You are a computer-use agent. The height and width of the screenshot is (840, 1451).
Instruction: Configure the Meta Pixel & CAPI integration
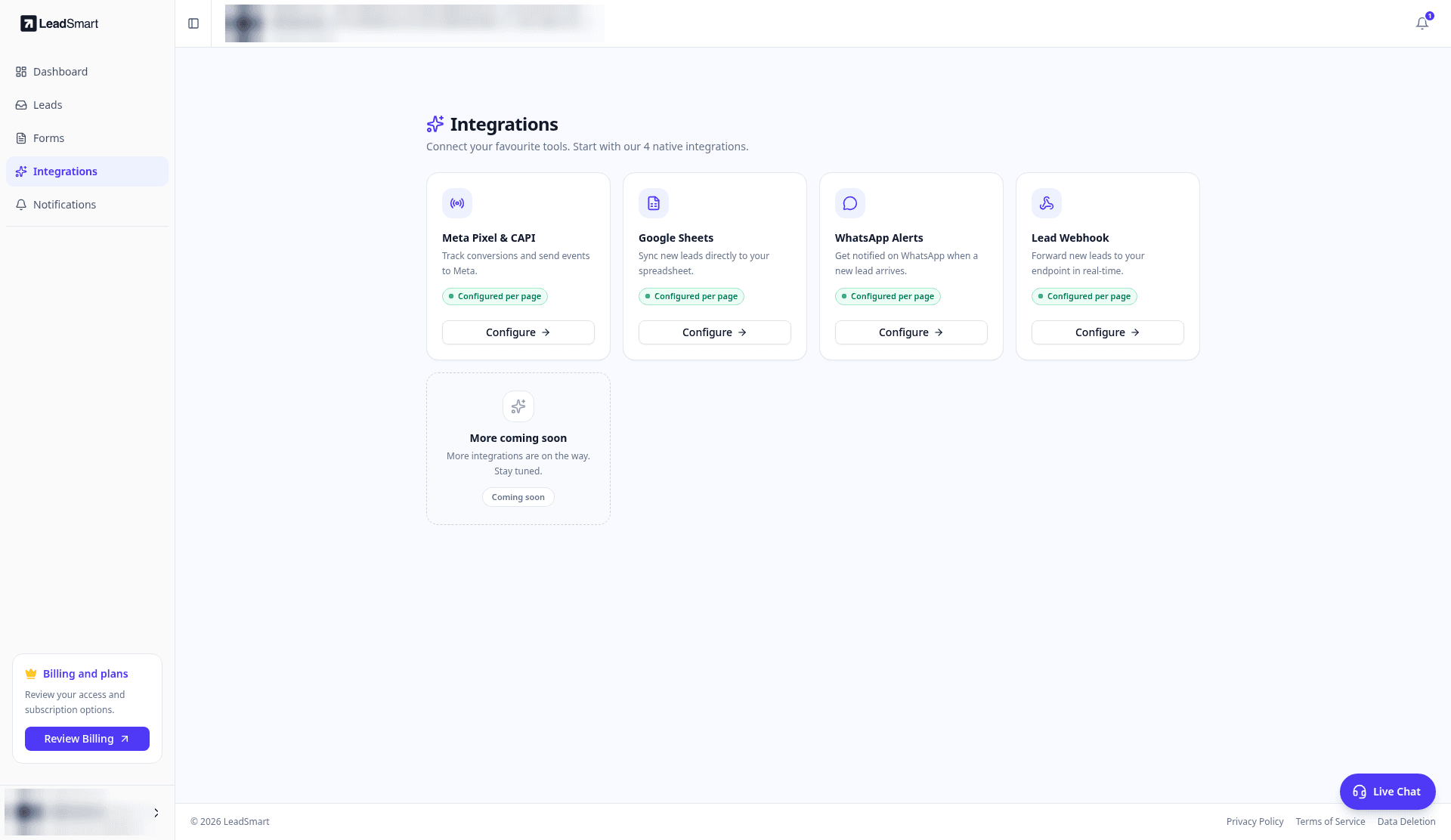pyautogui.click(x=518, y=332)
